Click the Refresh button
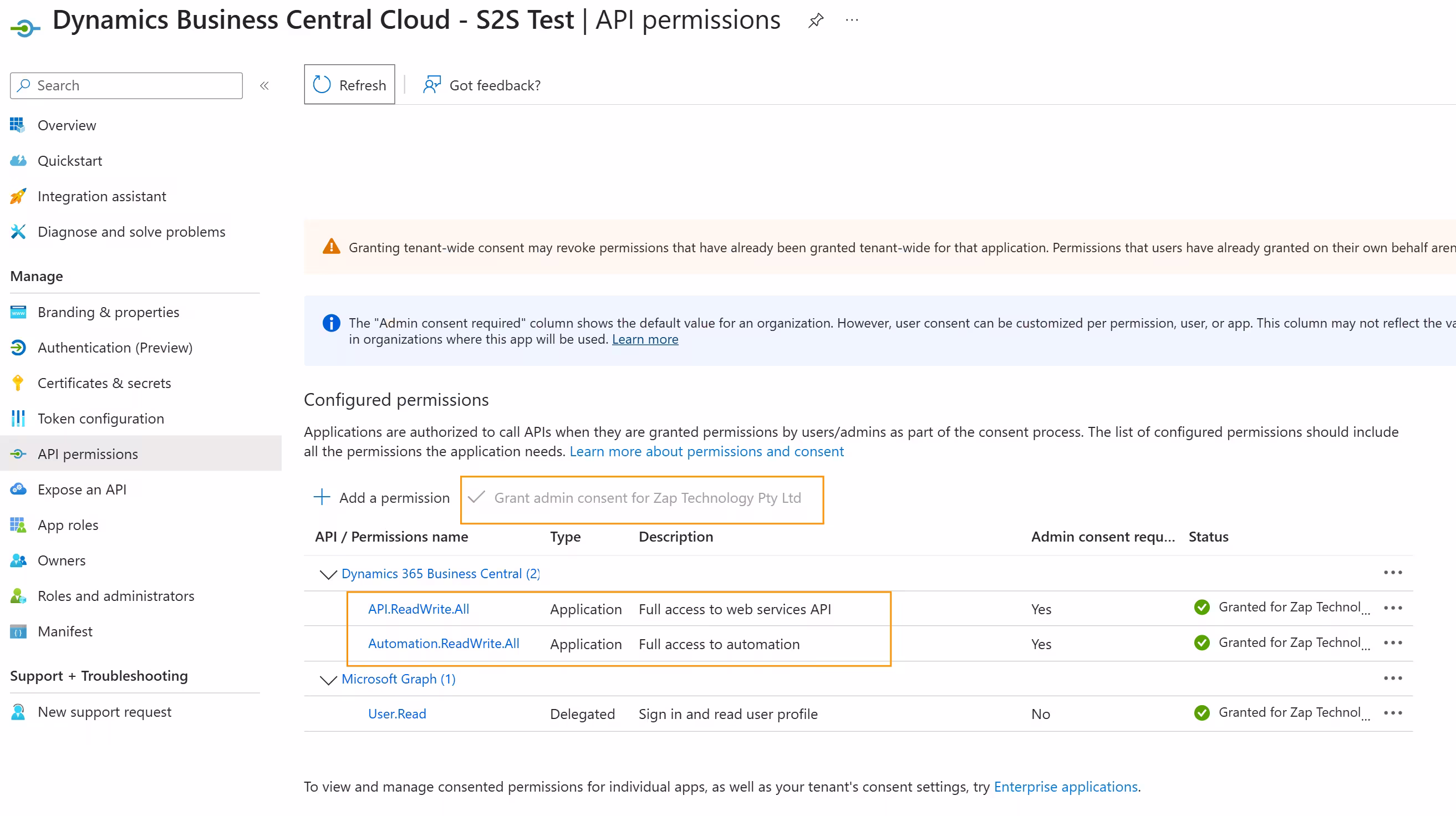 [x=349, y=85]
